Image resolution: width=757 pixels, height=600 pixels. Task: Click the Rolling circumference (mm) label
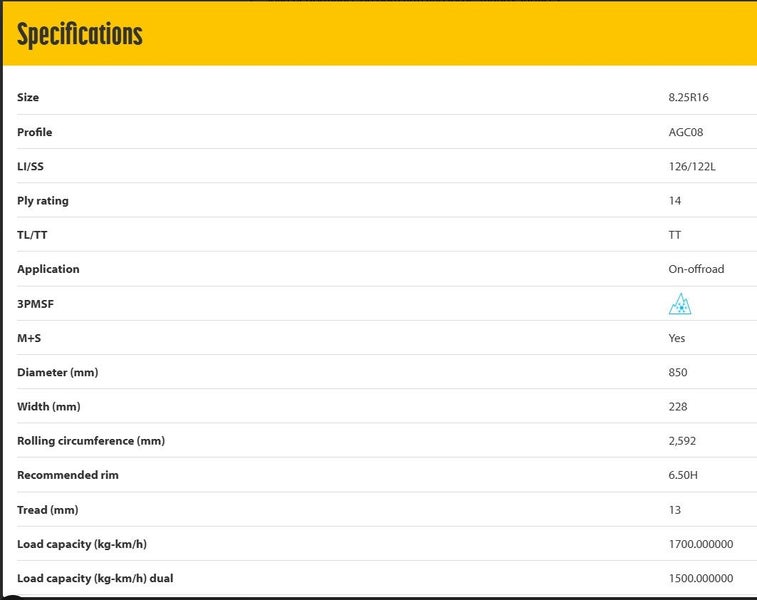tap(91, 441)
